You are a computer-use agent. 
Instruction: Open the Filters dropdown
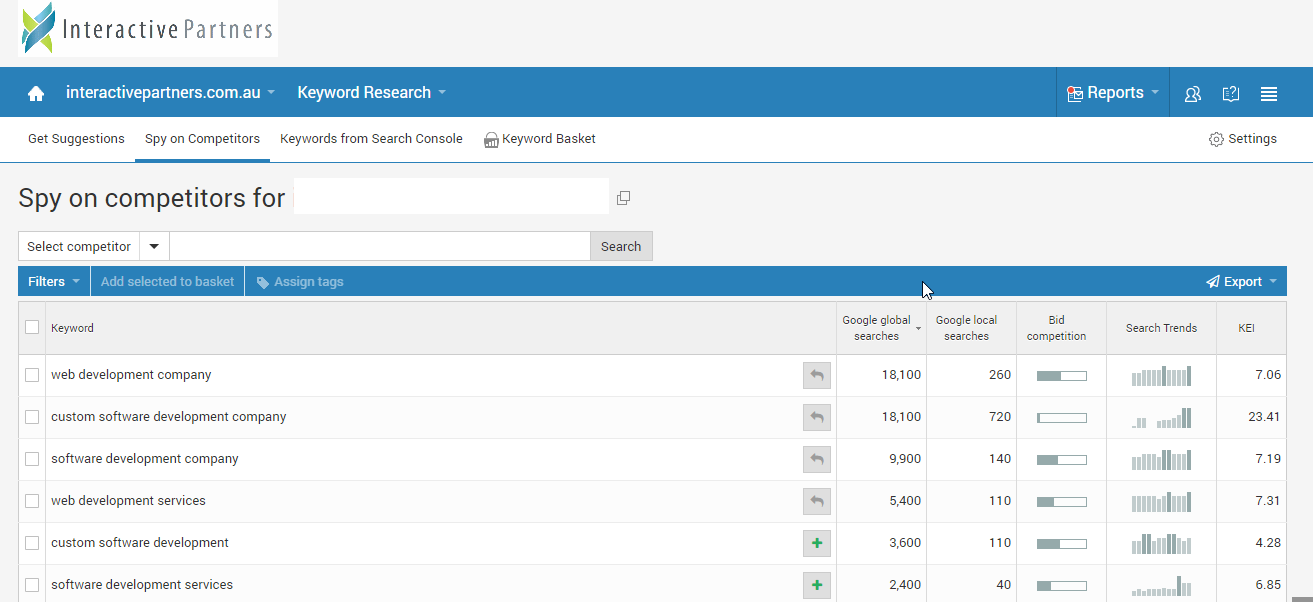tap(54, 282)
